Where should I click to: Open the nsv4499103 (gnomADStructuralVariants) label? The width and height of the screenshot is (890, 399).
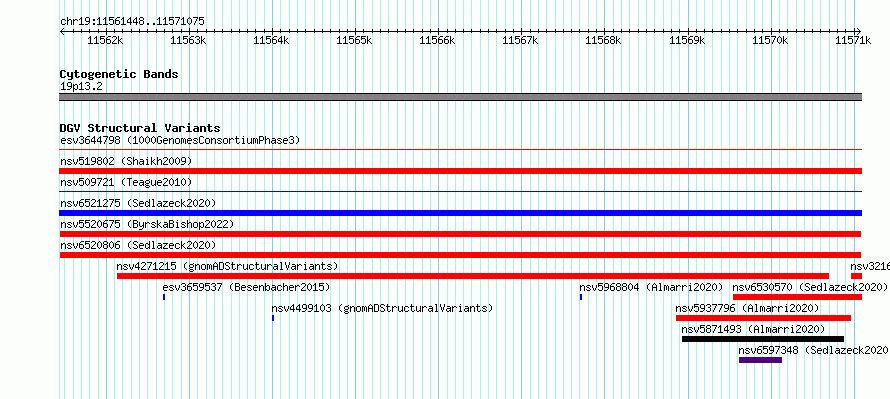click(382, 308)
